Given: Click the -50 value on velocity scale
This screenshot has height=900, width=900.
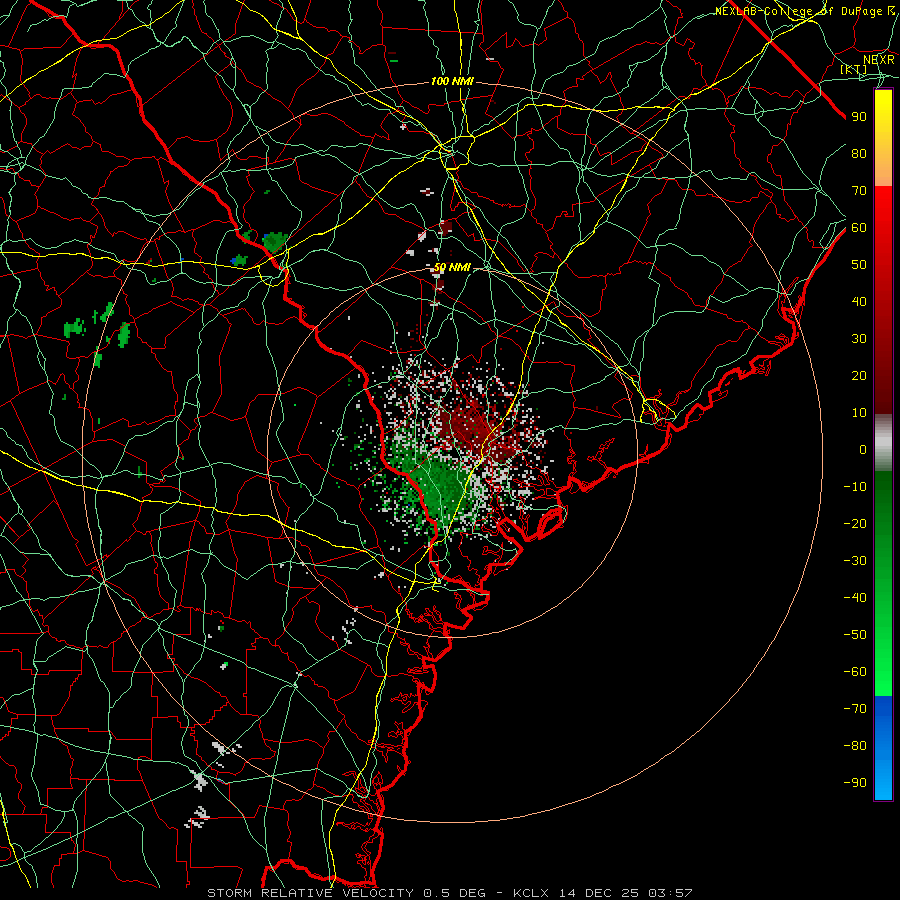Looking at the screenshot, I should pos(855,635).
